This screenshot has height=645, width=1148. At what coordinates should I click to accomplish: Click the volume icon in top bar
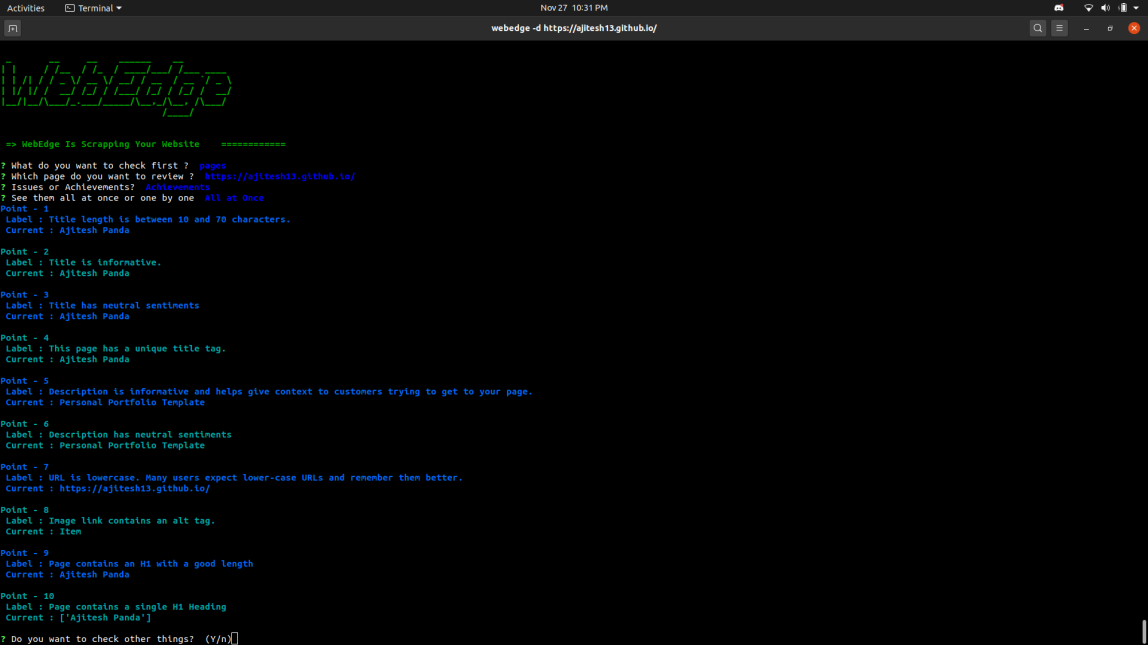pyautogui.click(x=1106, y=8)
